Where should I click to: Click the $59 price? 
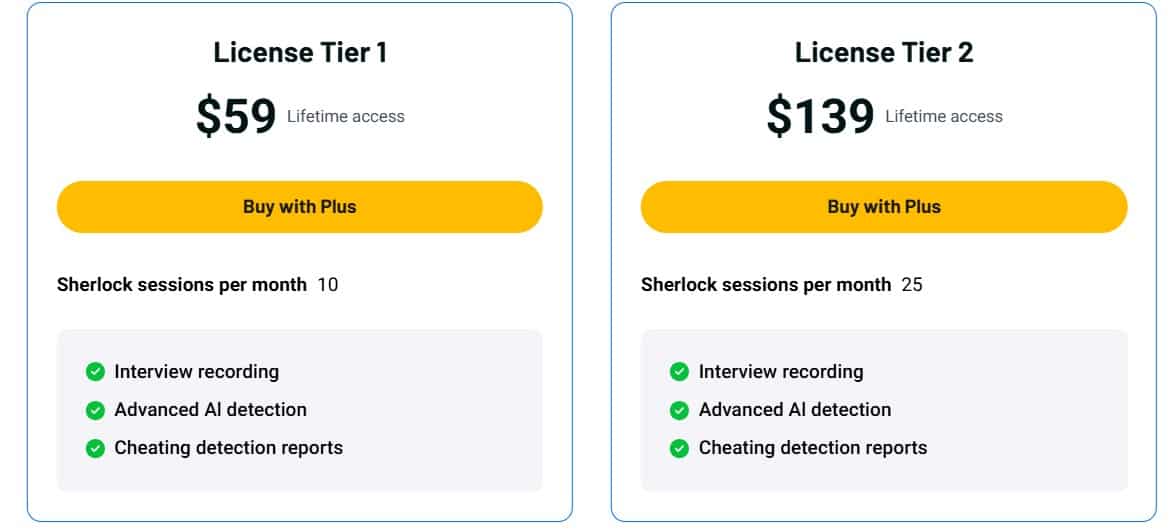click(236, 116)
